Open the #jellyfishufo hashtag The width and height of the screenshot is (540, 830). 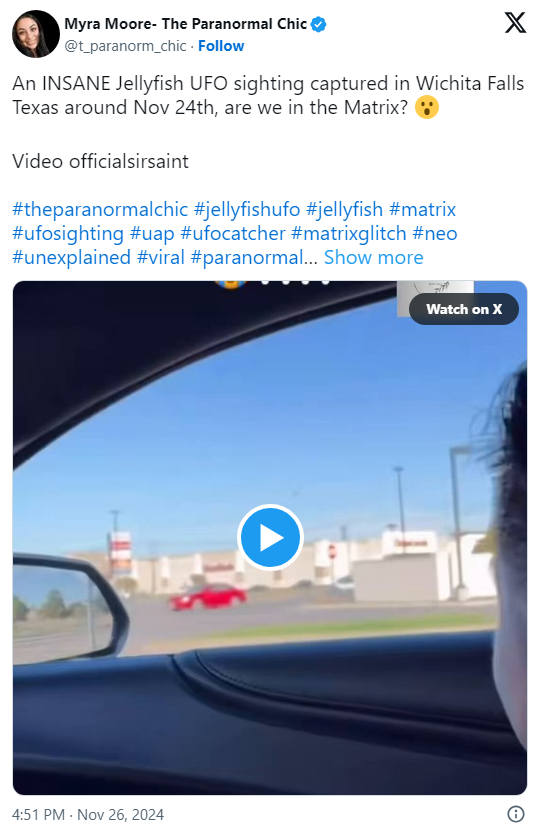(247, 210)
